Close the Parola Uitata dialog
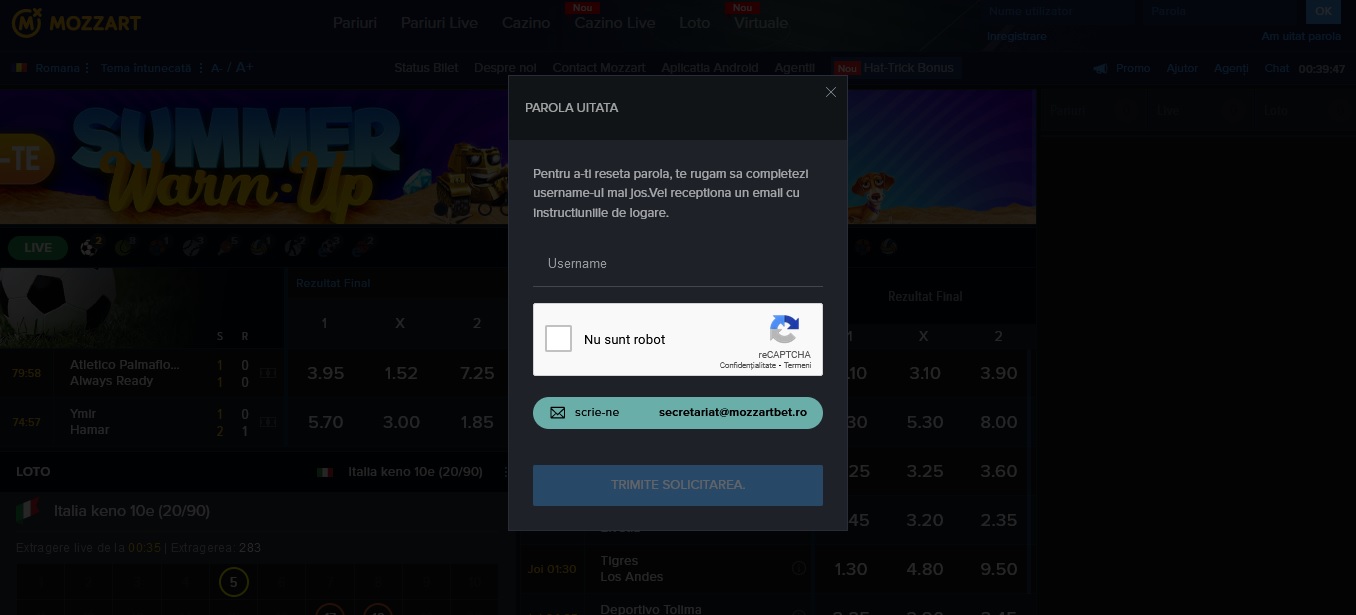Viewport: 1356px width, 615px height. click(x=830, y=92)
